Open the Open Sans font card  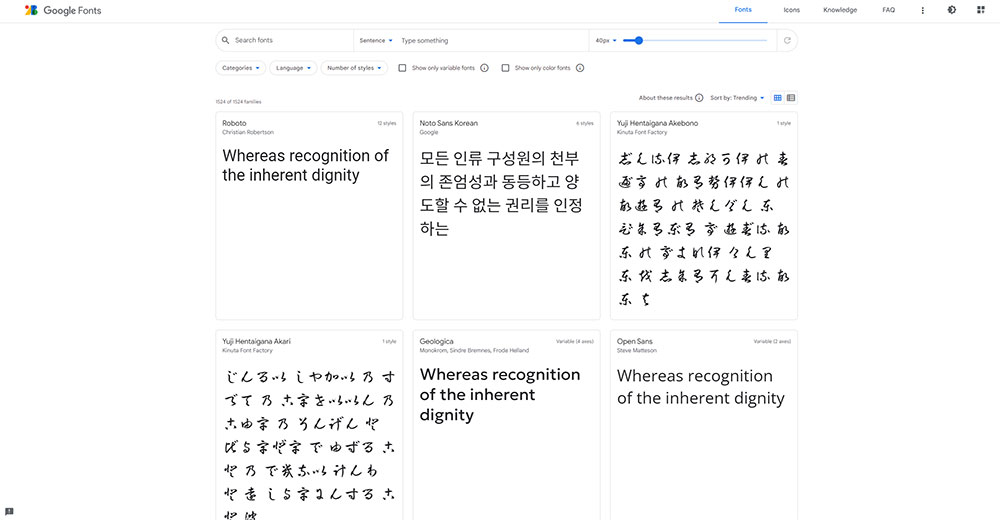703,425
